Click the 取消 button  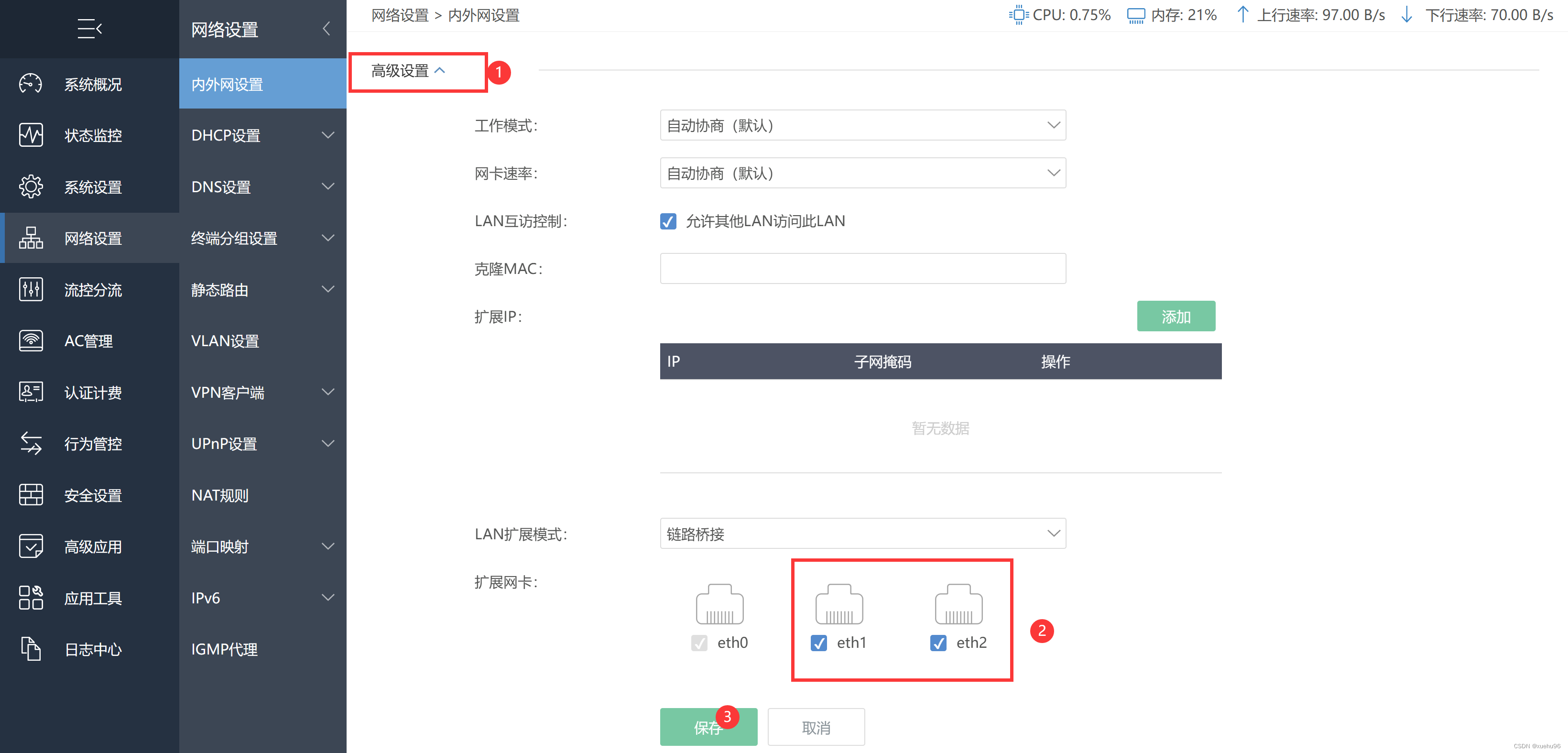click(x=816, y=727)
